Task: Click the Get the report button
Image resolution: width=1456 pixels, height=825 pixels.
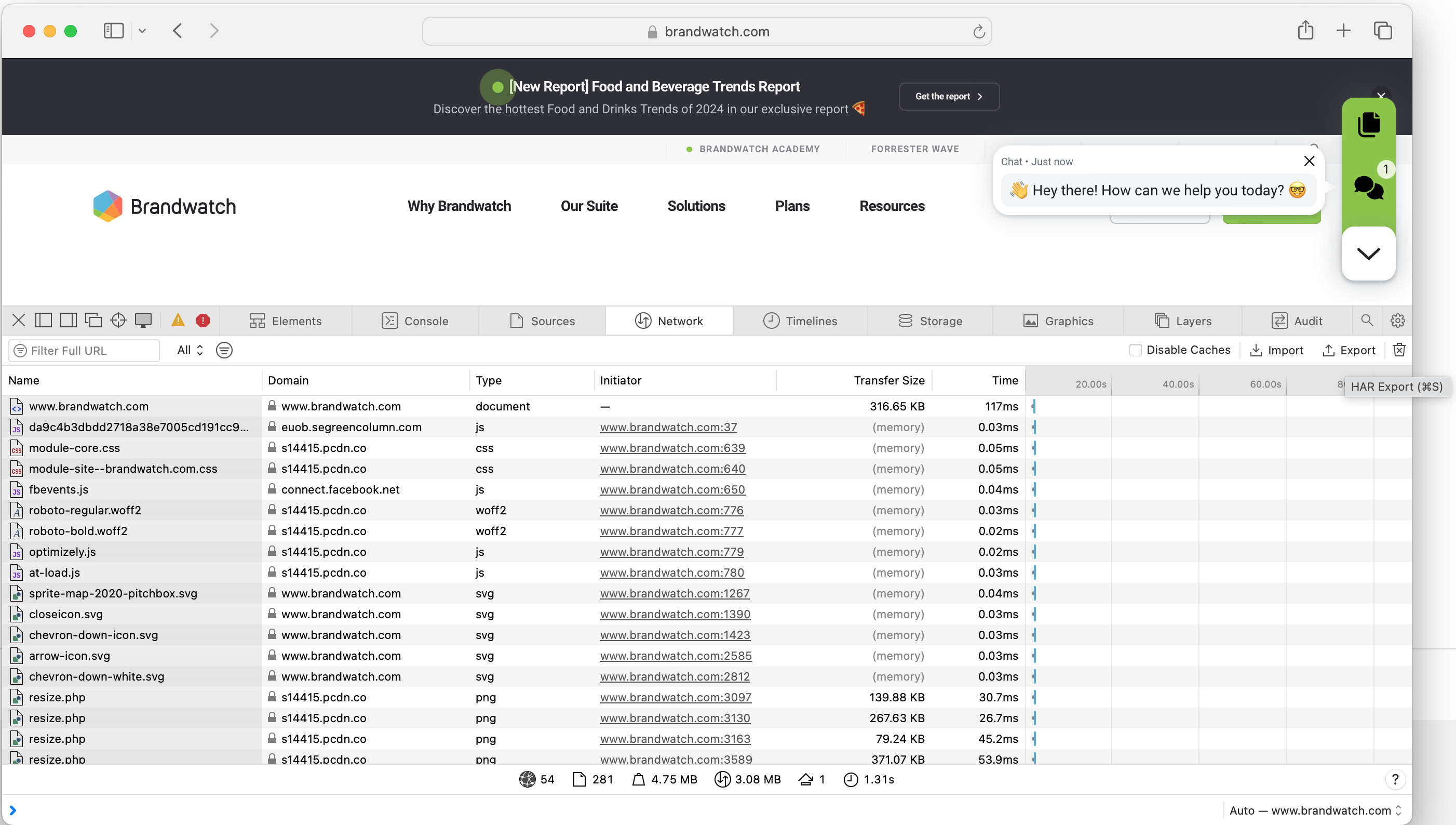Action: pos(949,96)
